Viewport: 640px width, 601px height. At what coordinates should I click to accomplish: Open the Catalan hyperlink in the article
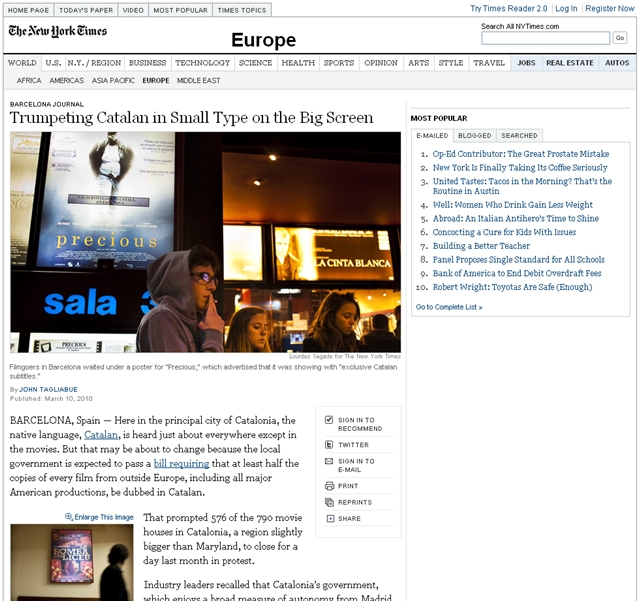click(101, 435)
